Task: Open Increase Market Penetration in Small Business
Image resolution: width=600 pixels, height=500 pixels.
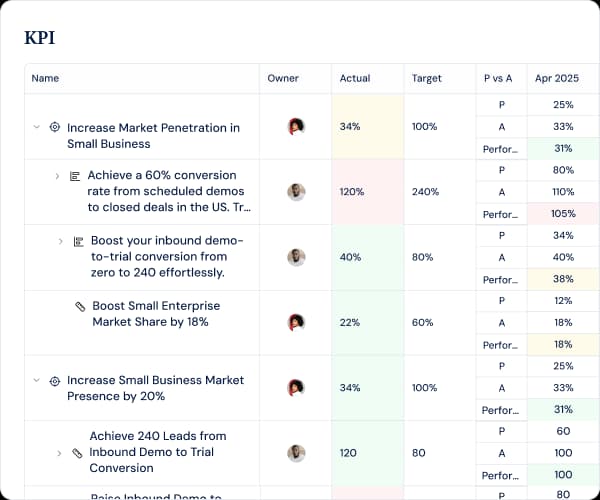Action: click(153, 136)
